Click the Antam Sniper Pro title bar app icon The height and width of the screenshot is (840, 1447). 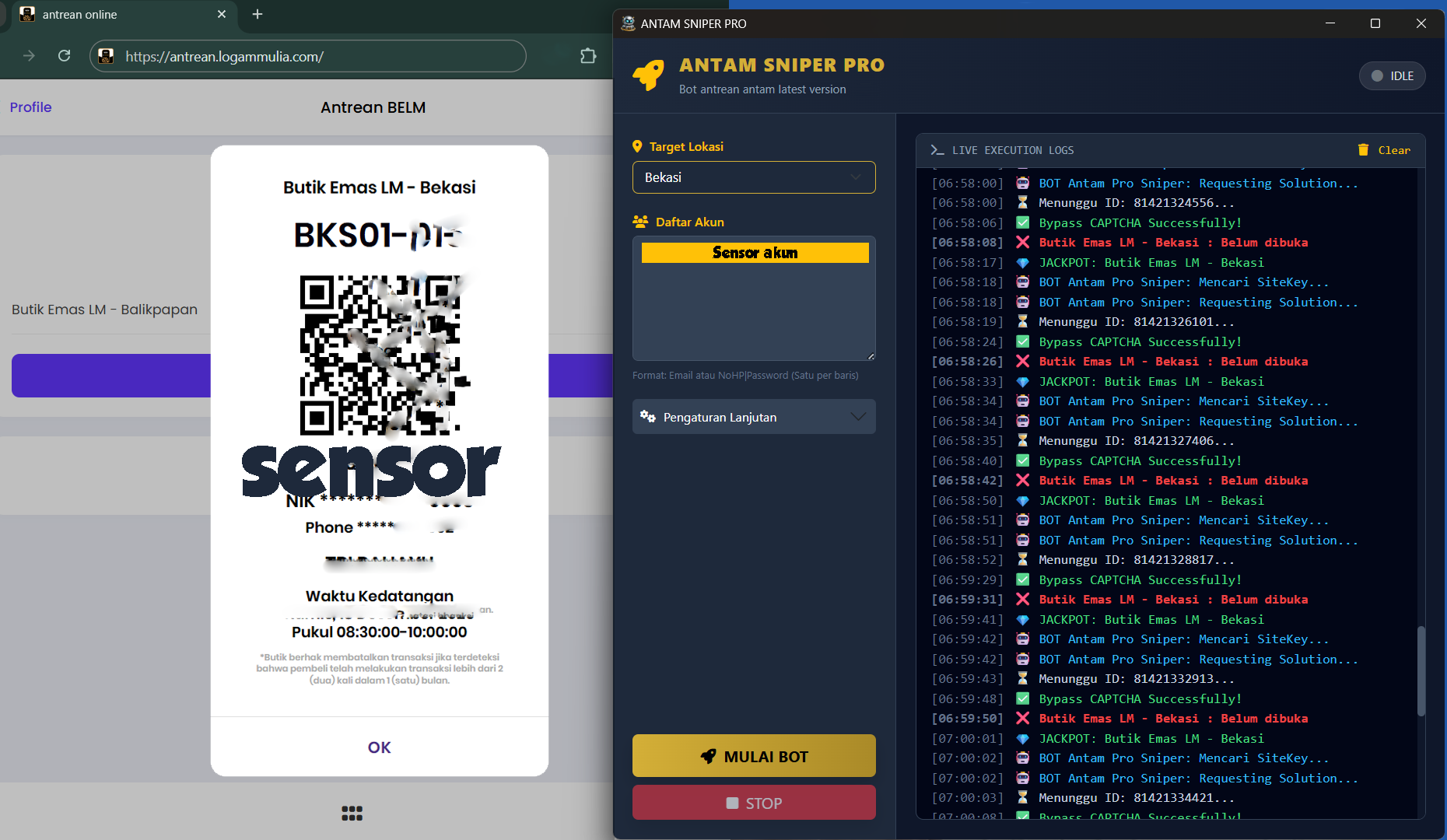coord(628,23)
